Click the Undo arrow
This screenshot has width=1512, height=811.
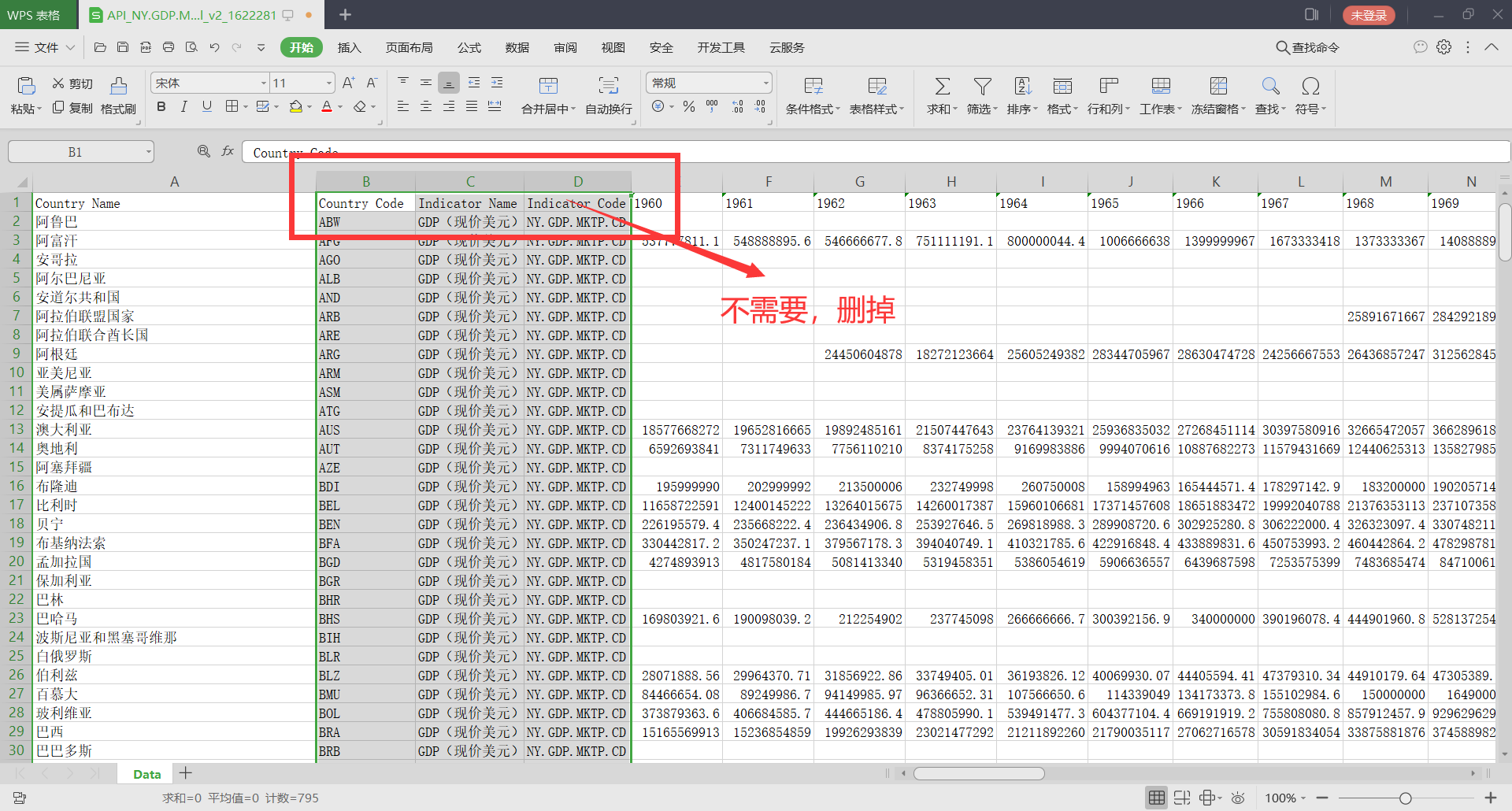pos(214,47)
